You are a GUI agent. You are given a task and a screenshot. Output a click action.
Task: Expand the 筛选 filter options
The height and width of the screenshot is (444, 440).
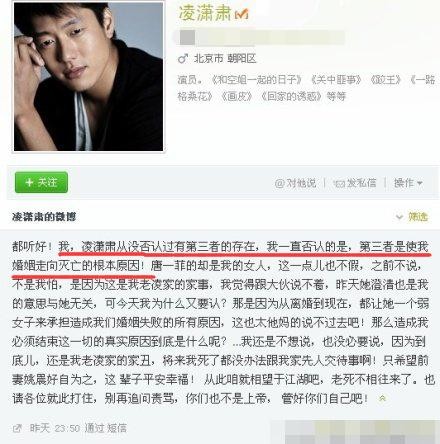418,217
